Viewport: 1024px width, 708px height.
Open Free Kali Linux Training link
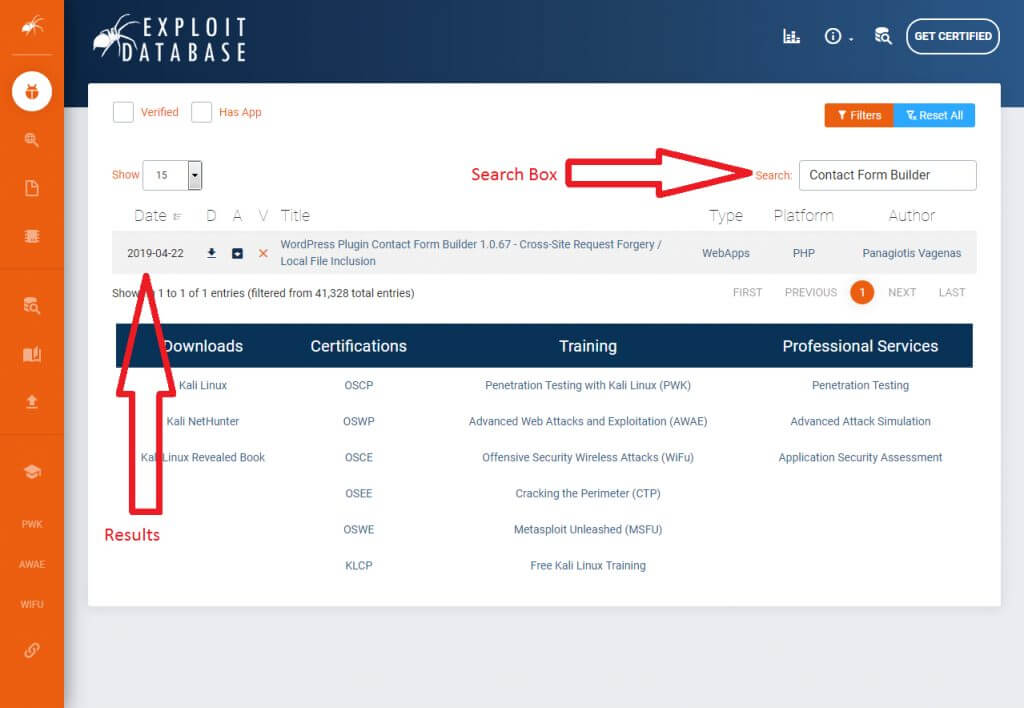(x=588, y=566)
